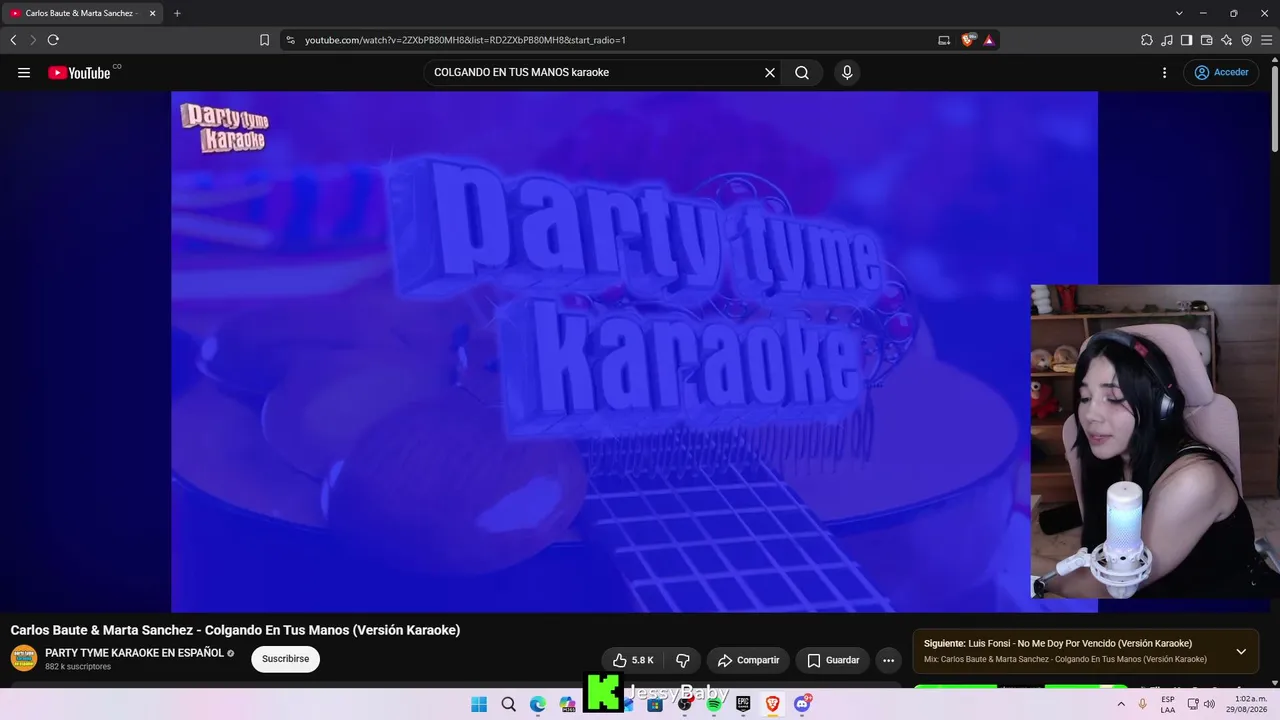The width and height of the screenshot is (1280, 720).
Task: Click the Acceder sign-in button
Action: (1221, 72)
